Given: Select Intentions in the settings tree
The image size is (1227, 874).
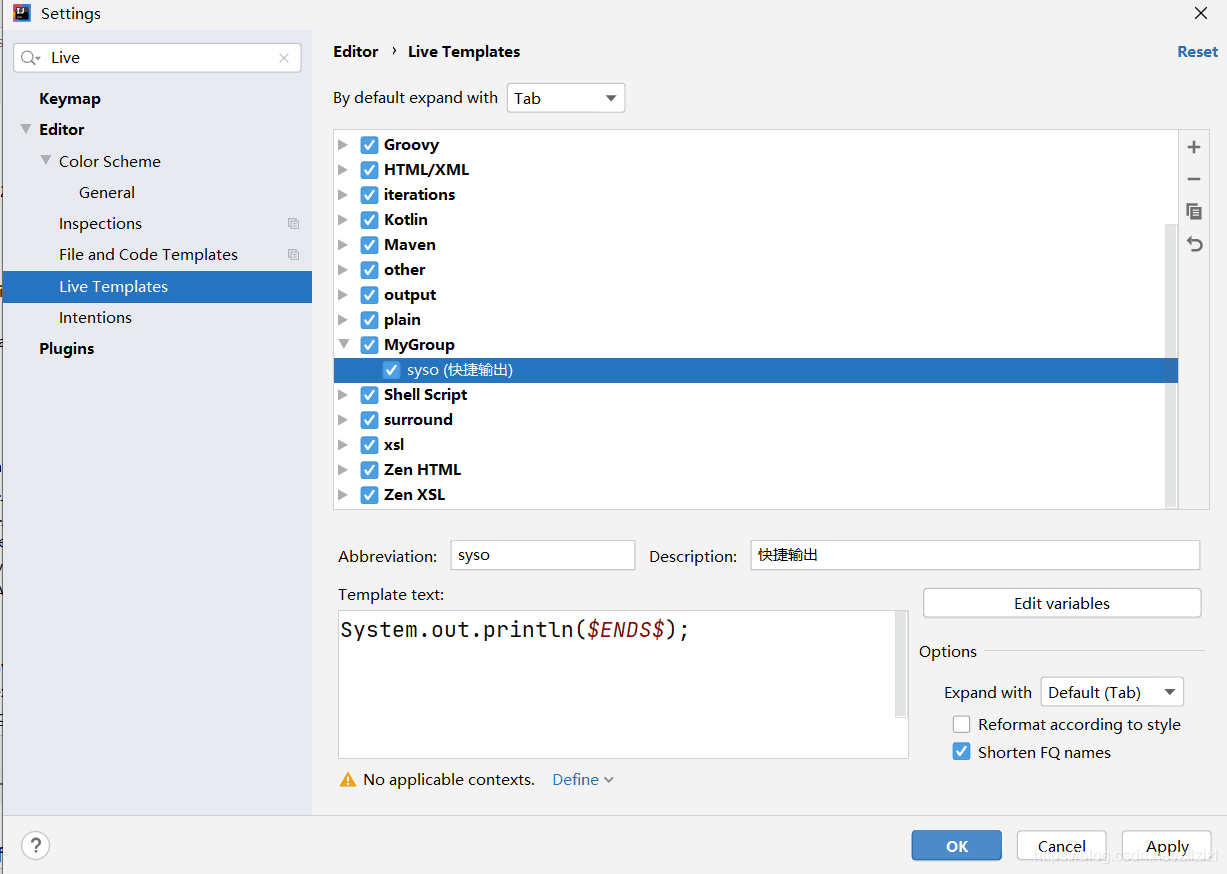Looking at the screenshot, I should 95,317.
